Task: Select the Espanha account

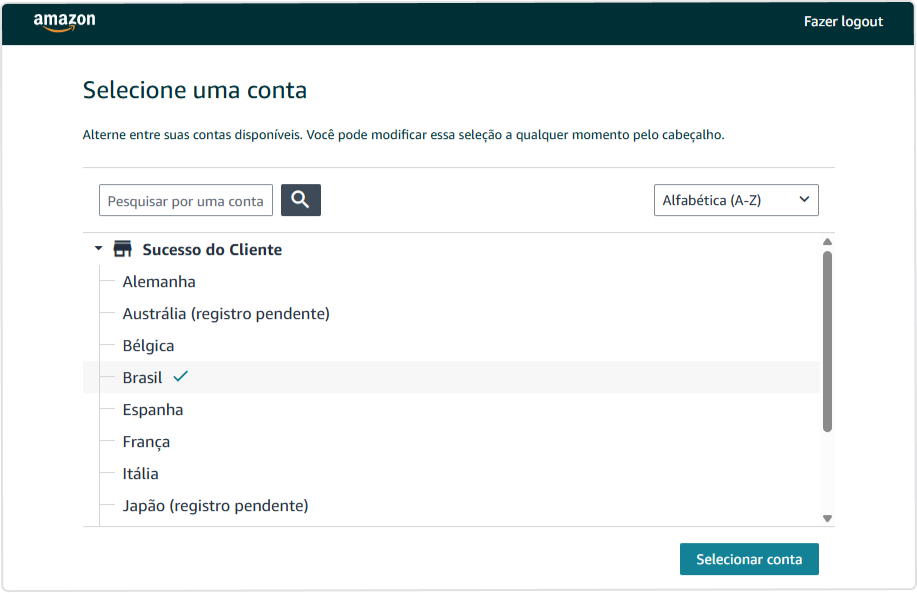Action: coord(153,409)
